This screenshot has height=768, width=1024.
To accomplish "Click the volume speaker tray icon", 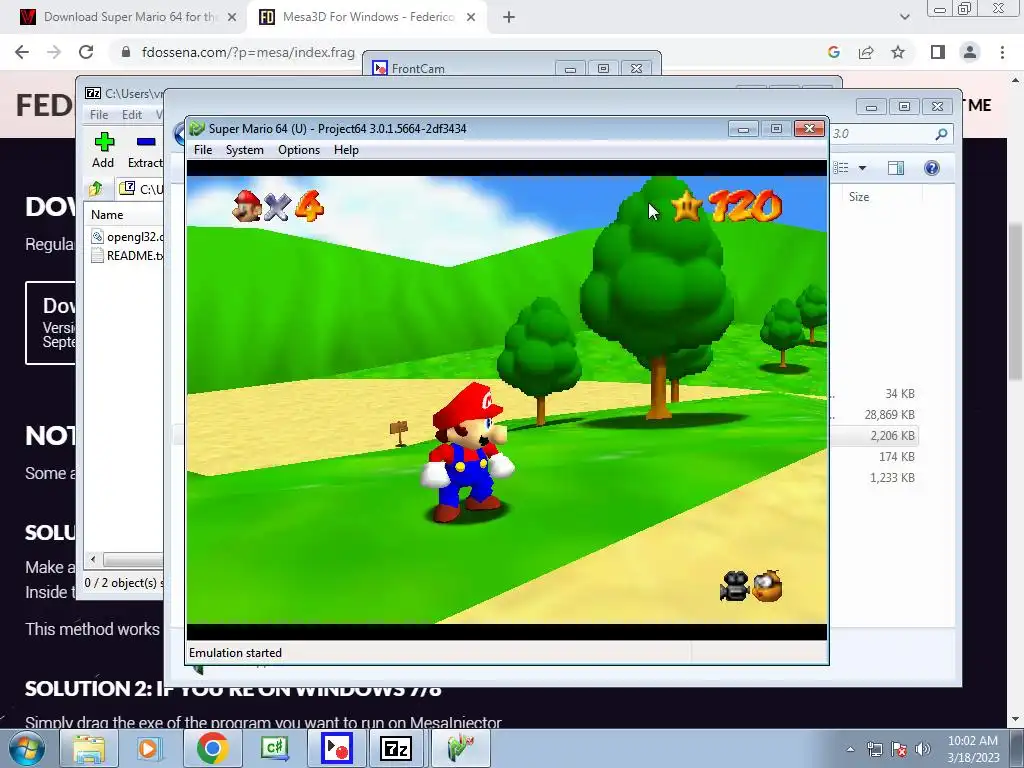I will (923, 749).
